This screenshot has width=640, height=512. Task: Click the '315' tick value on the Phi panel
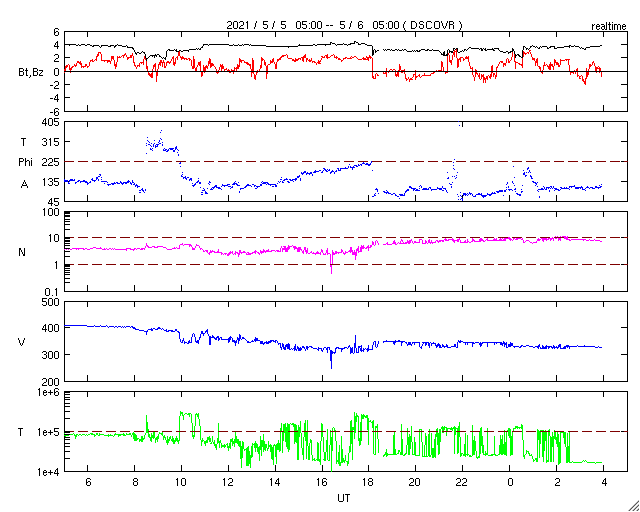(51, 142)
